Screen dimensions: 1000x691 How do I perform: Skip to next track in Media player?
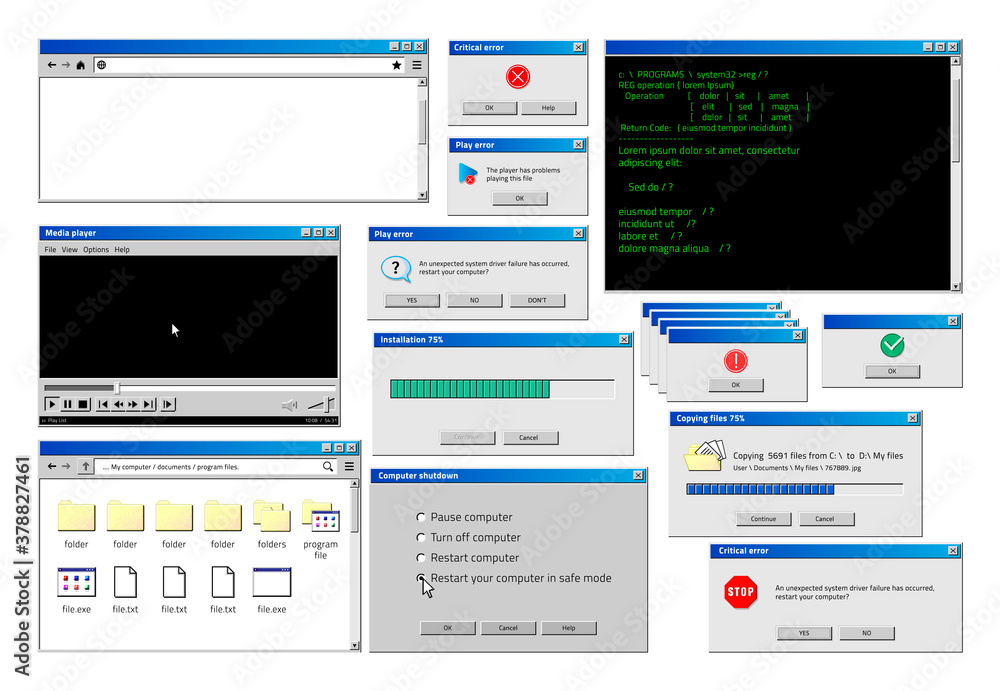(x=149, y=404)
